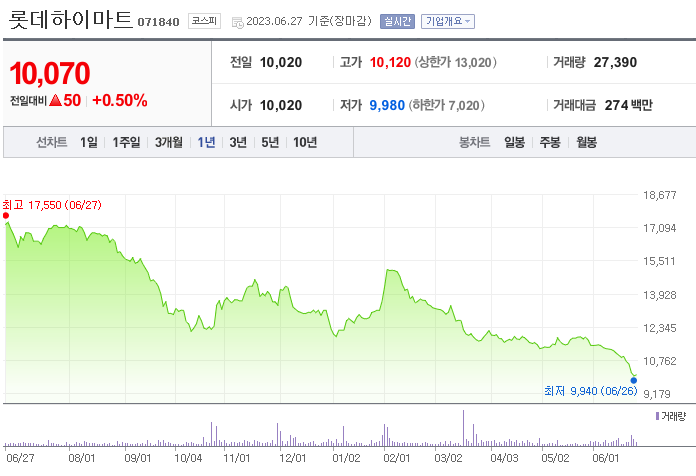Click the 실시간 button

point(397,21)
